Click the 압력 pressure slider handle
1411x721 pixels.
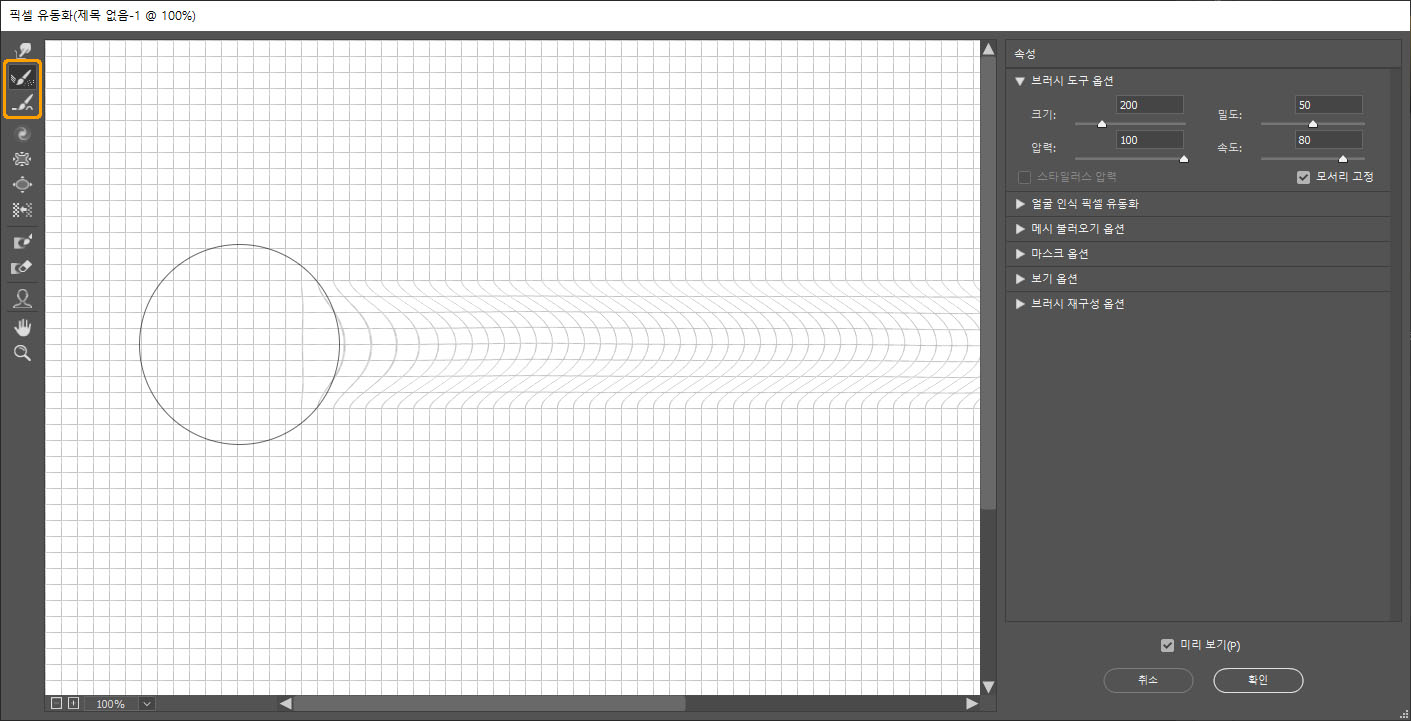pos(1184,158)
